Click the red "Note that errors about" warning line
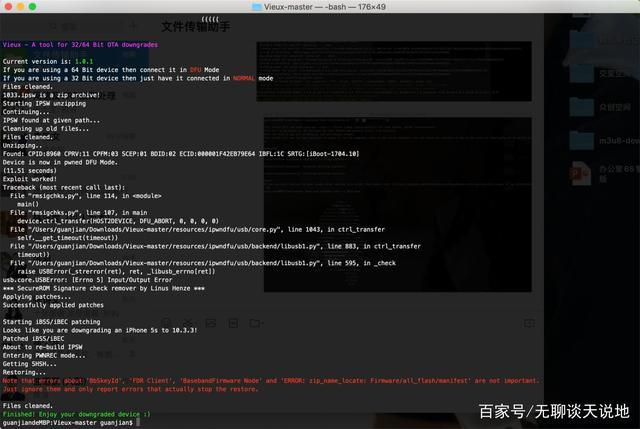640x429 pixels. click(x=271, y=380)
